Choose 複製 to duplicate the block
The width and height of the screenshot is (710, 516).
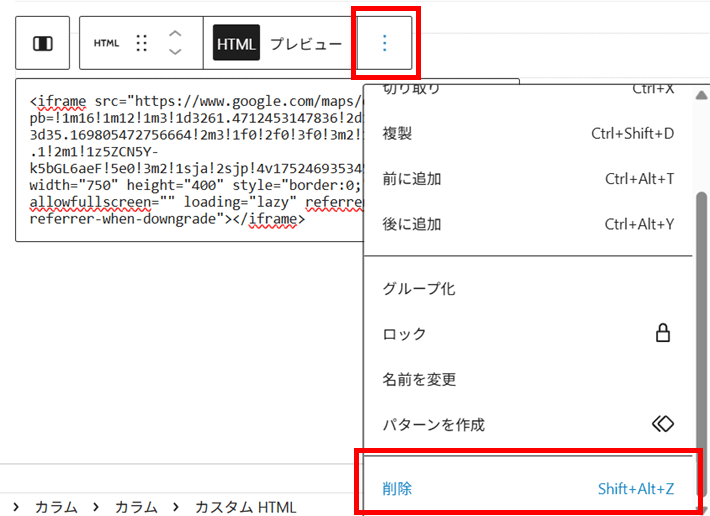(x=397, y=133)
